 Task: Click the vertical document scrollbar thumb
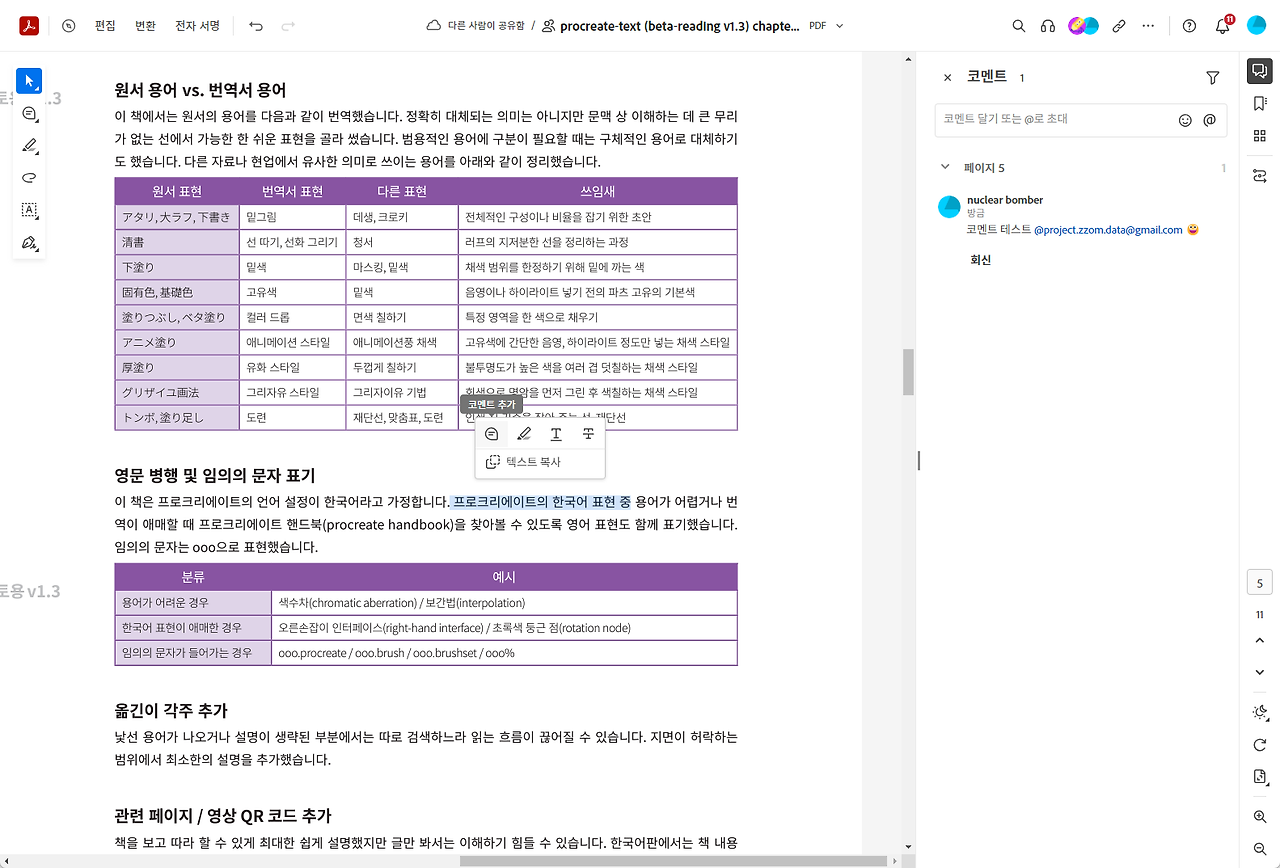pyautogui.click(x=909, y=372)
